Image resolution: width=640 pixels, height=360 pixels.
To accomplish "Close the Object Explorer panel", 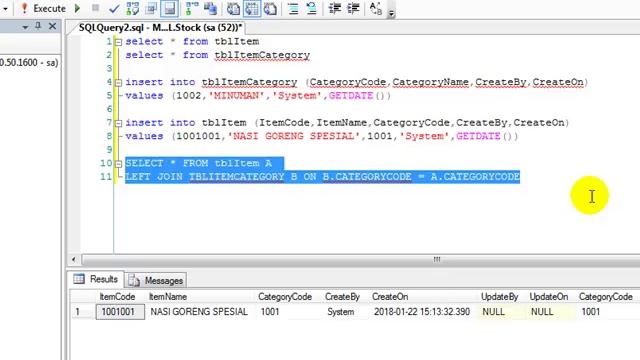I will 52,26.
